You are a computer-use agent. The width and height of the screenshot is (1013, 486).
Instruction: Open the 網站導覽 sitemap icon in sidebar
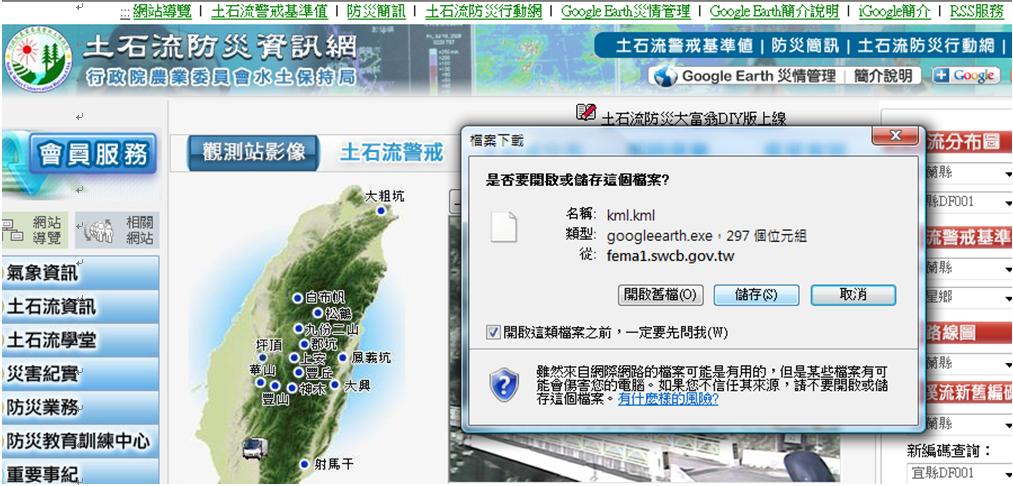36,230
